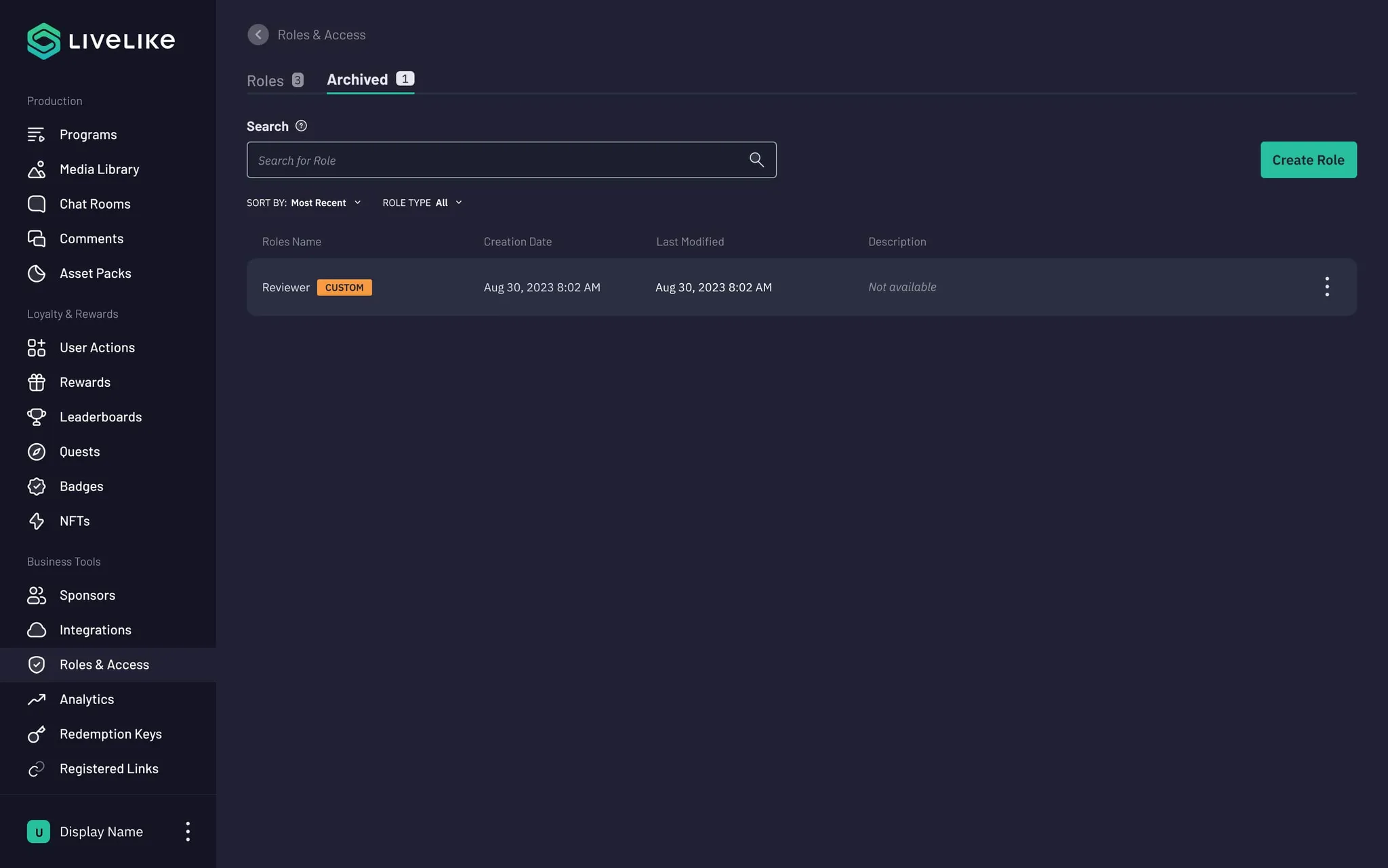Click the Create Role button
The image size is (1388, 868).
(1308, 160)
